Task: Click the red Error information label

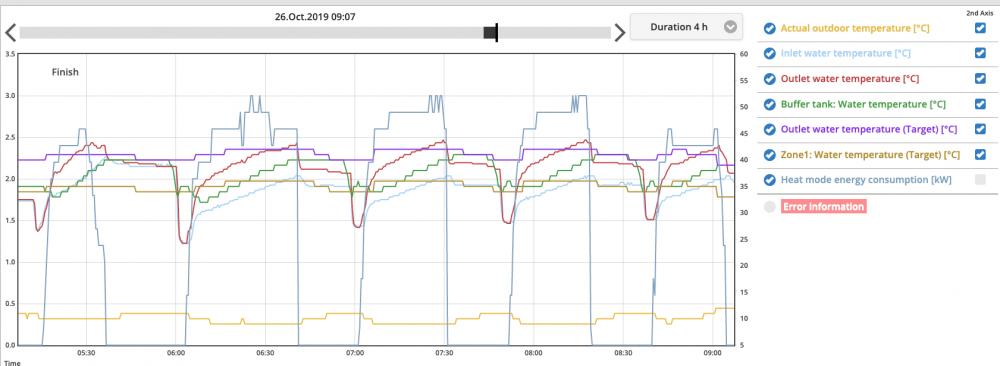Action: coord(823,207)
